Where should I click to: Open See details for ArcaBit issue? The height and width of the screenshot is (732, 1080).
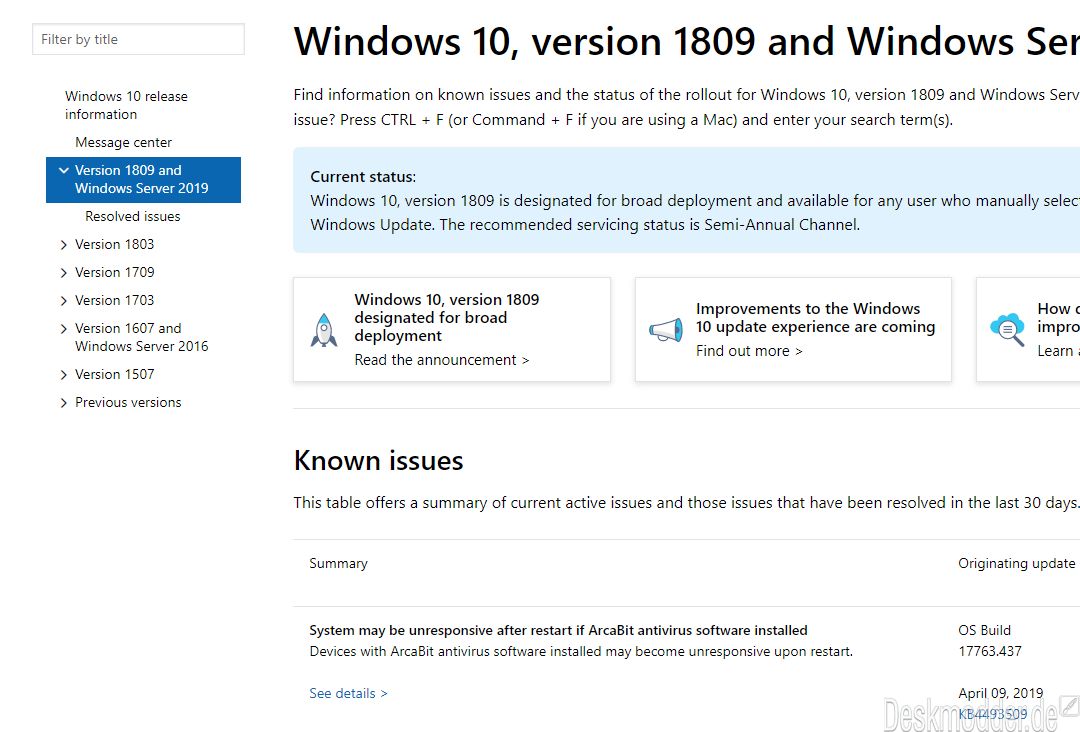pyautogui.click(x=348, y=693)
